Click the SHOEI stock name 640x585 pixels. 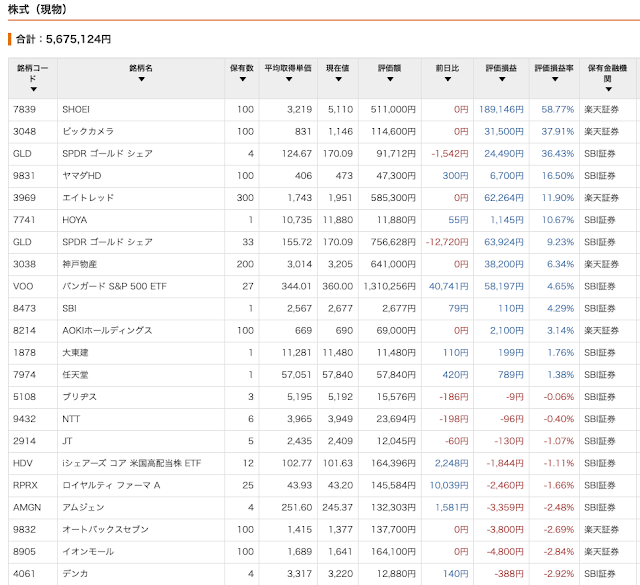point(76,109)
